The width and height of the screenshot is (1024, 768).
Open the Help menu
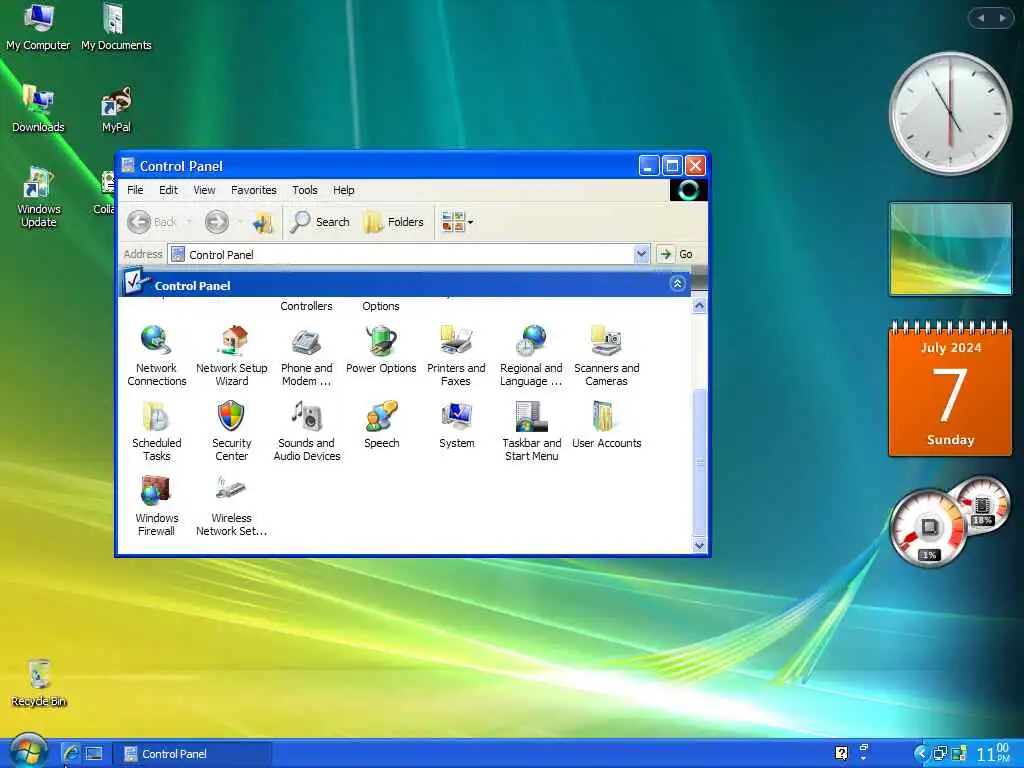(344, 190)
